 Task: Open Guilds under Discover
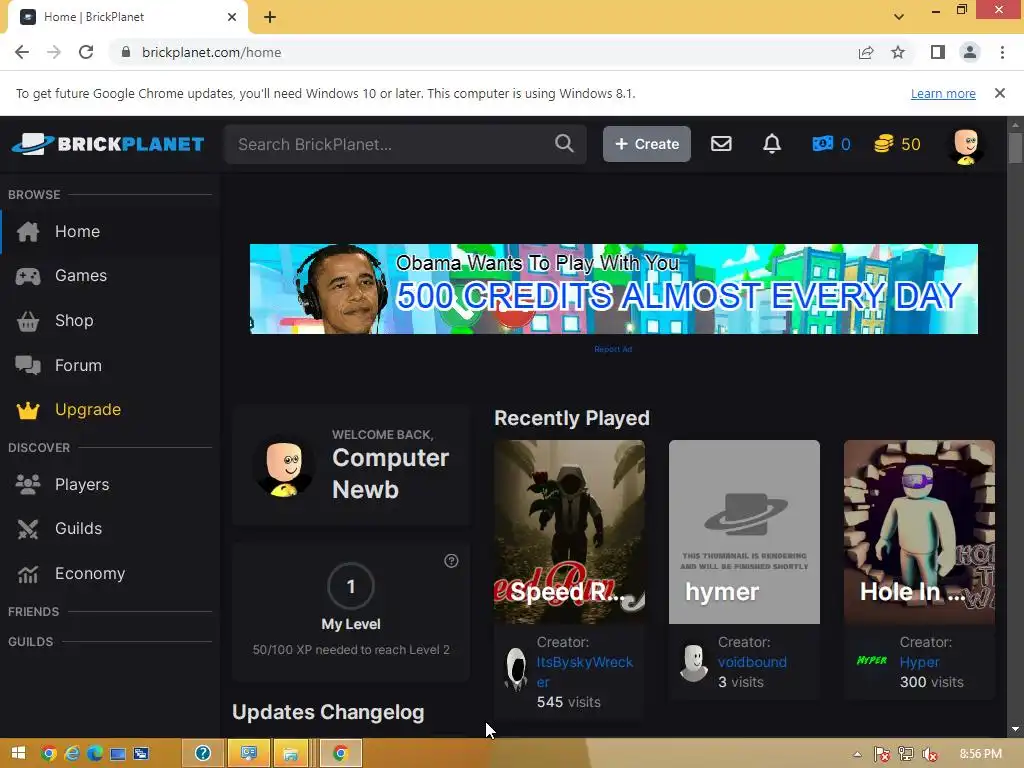78,528
